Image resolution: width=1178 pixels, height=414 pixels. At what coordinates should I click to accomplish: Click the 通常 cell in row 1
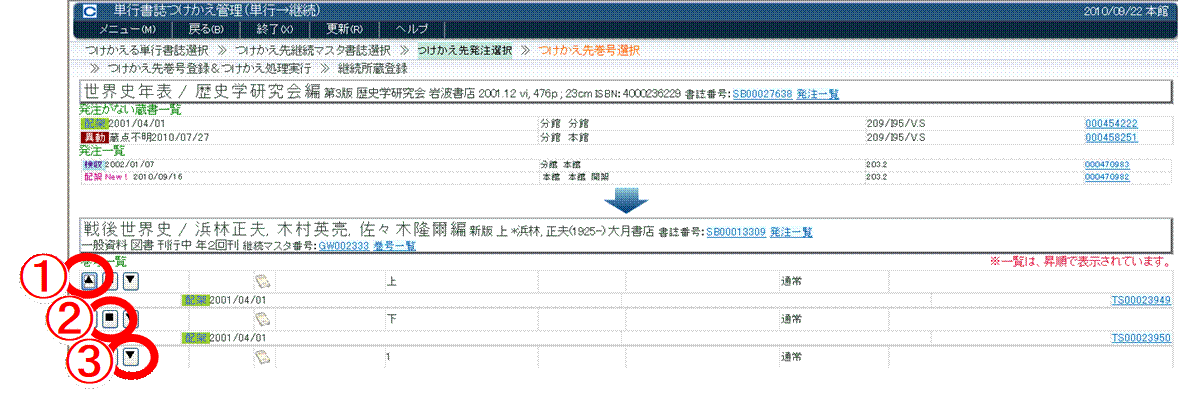click(x=793, y=355)
